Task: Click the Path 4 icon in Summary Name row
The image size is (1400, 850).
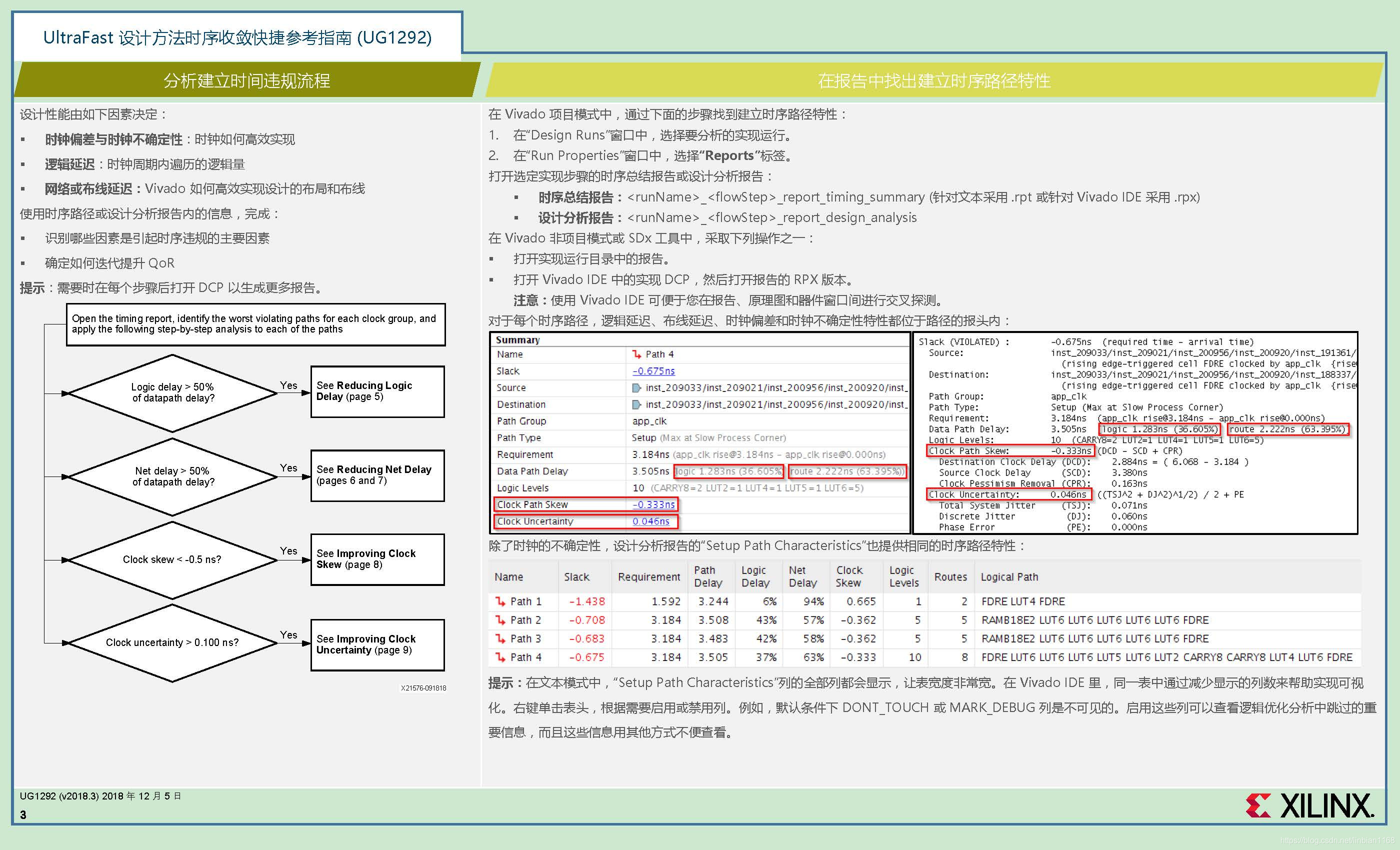Action: tap(636, 354)
